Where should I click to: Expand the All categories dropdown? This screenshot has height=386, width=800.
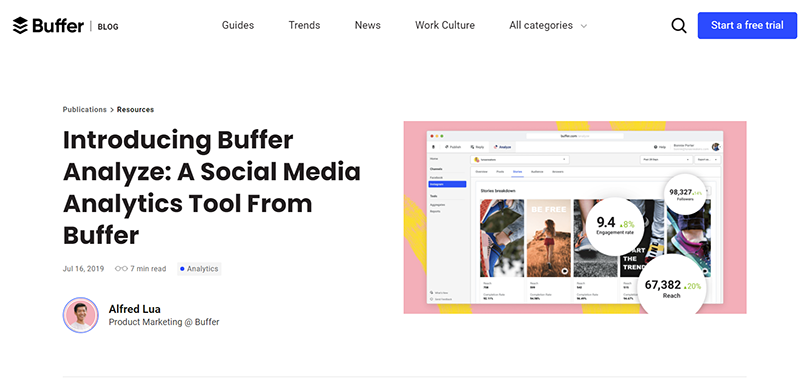point(548,25)
